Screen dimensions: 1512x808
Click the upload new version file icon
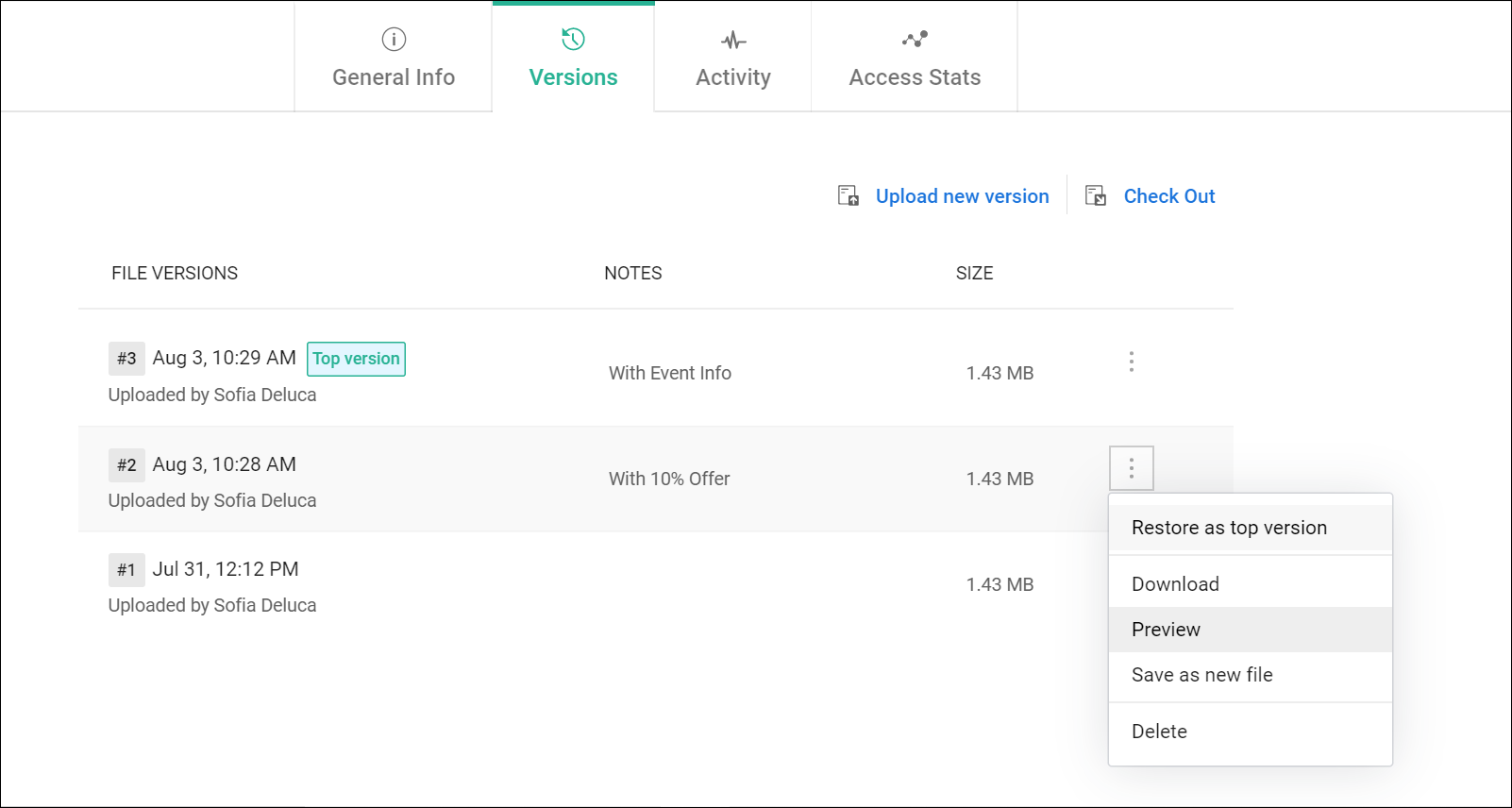tap(848, 195)
